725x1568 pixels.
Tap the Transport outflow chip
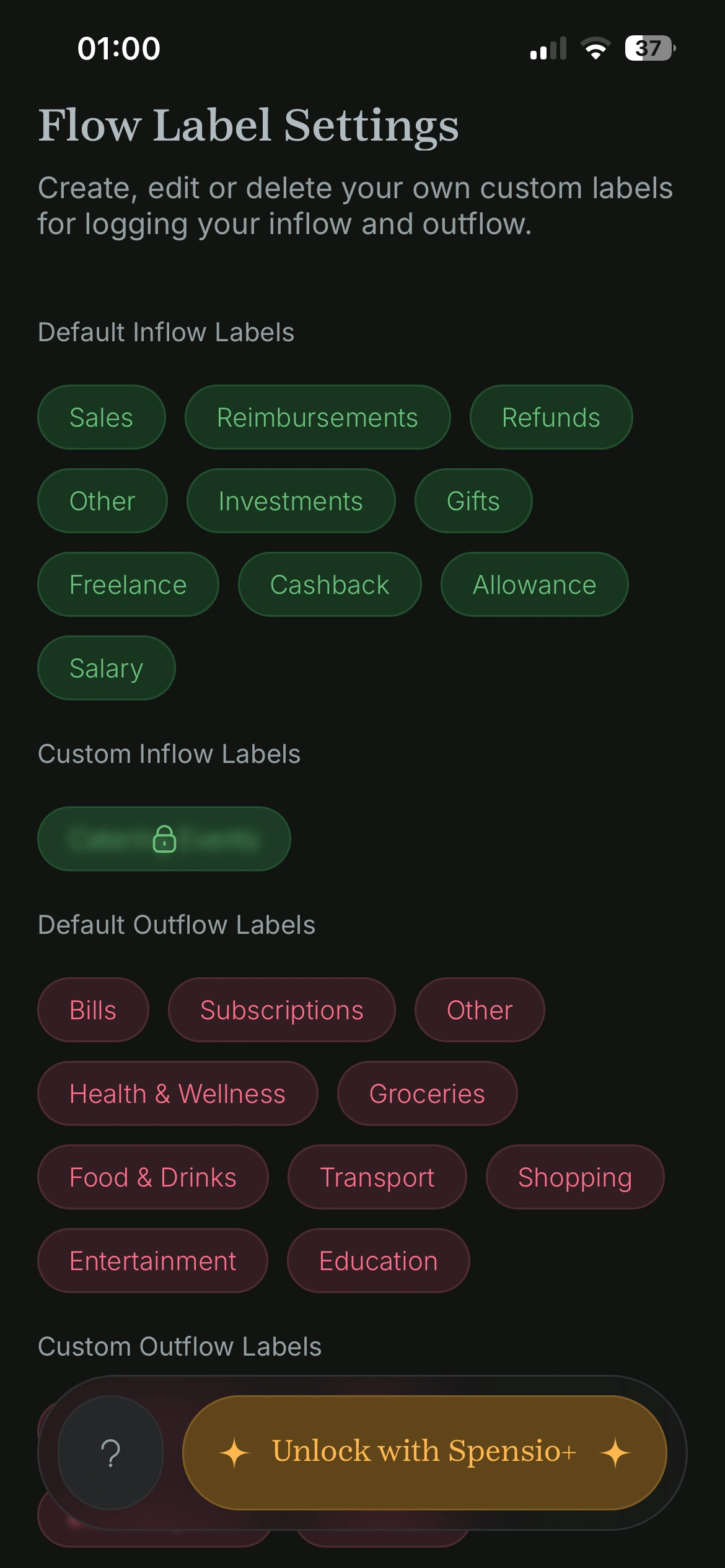[377, 1177]
